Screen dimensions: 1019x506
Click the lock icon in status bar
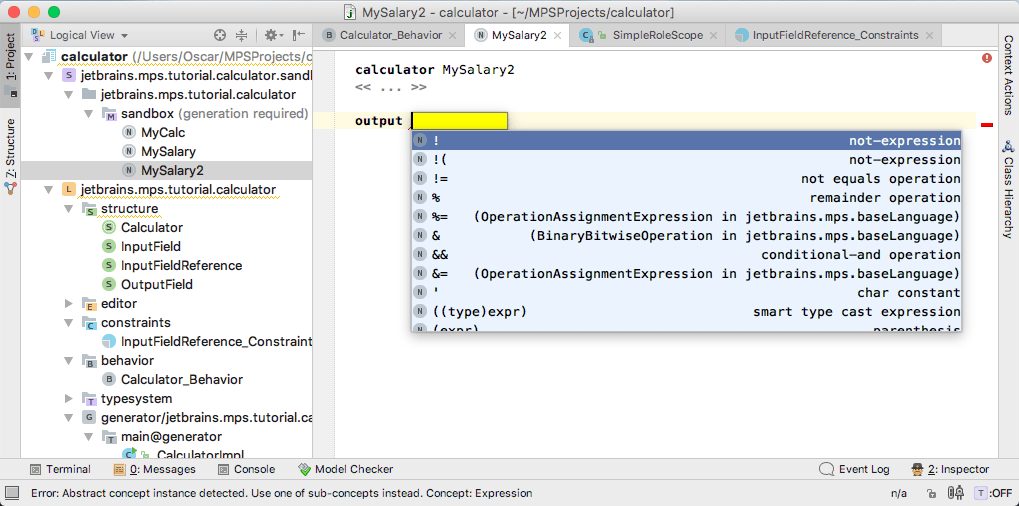931,493
